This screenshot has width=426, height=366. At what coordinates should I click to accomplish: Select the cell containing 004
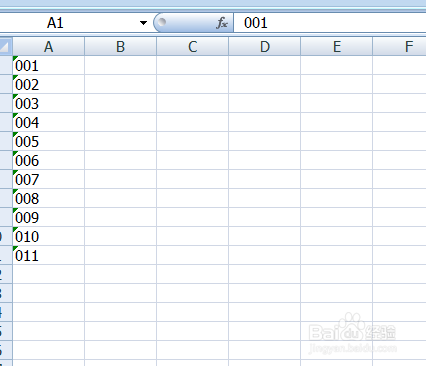[48, 122]
